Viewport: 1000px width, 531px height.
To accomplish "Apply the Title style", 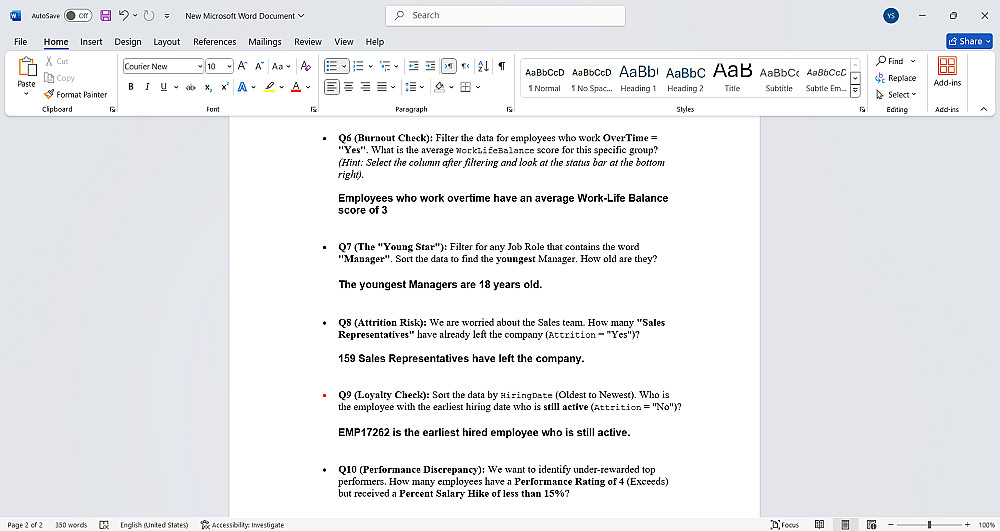I will pyautogui.click(x=732, y=78).
